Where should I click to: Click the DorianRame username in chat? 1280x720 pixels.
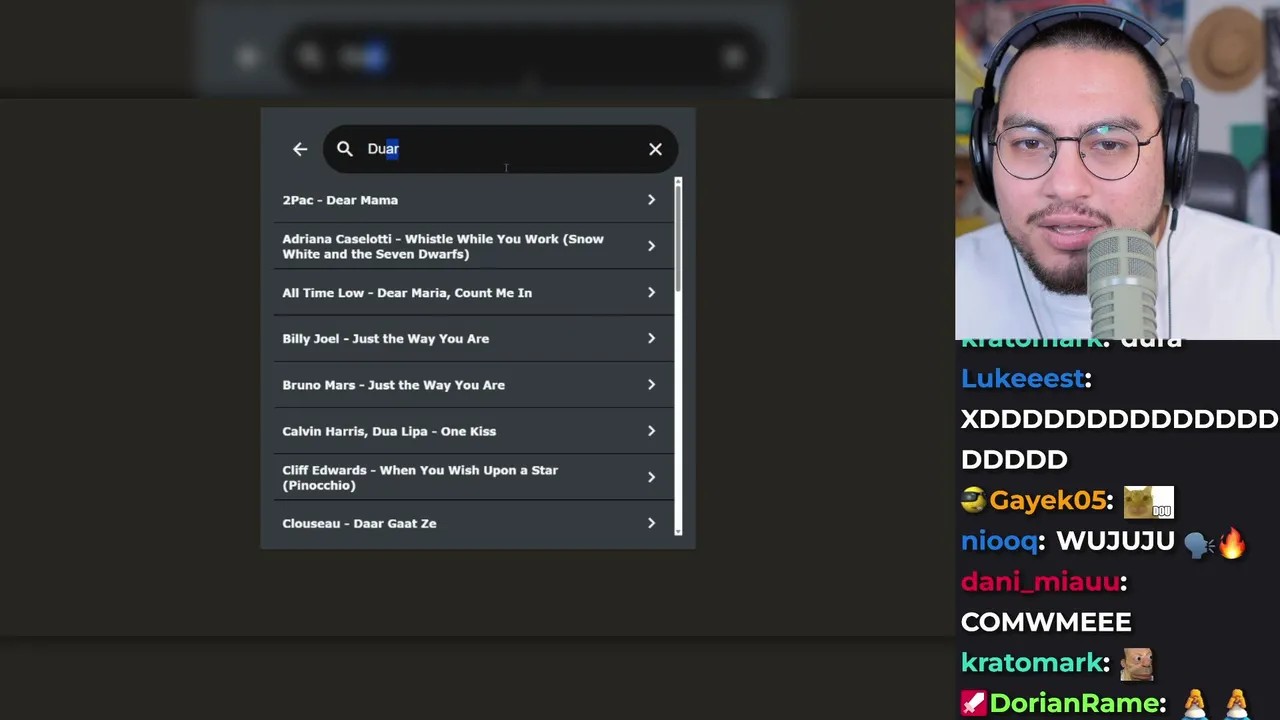point(1077,704)
